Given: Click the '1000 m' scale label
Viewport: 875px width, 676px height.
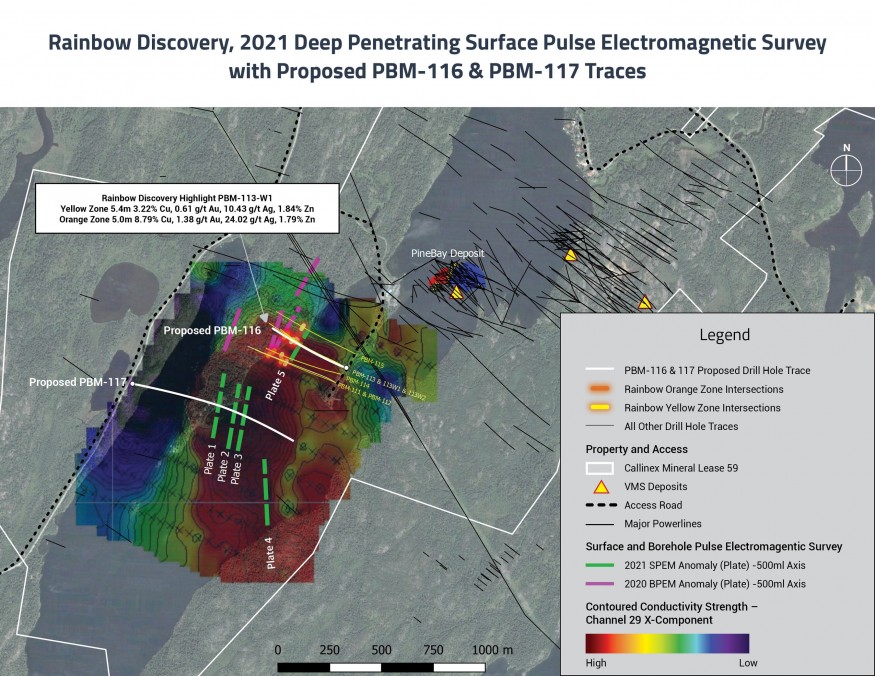Looking at the screenshot, I should (x=492, y=650).
